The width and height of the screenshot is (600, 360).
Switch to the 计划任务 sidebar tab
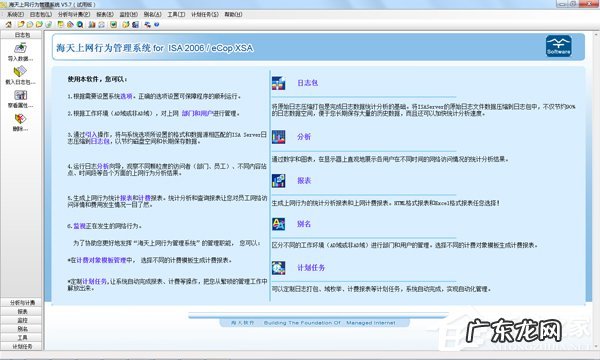(x=22, y=347)
